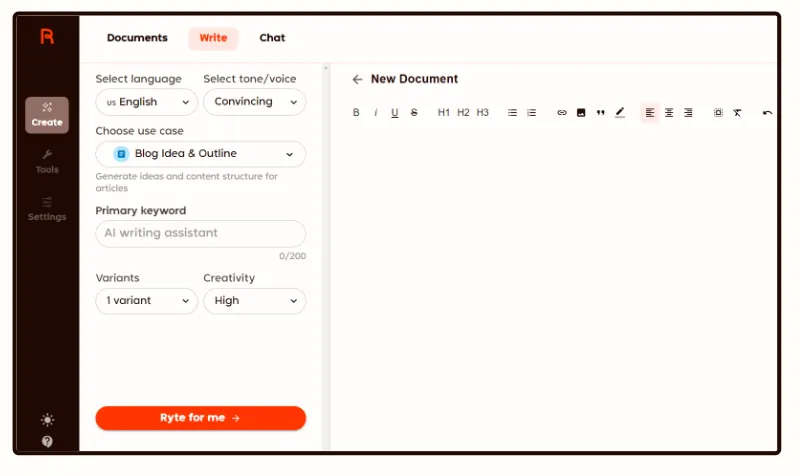Align text center
Screen dimensions: 800x476
click(x=669, y=113)
